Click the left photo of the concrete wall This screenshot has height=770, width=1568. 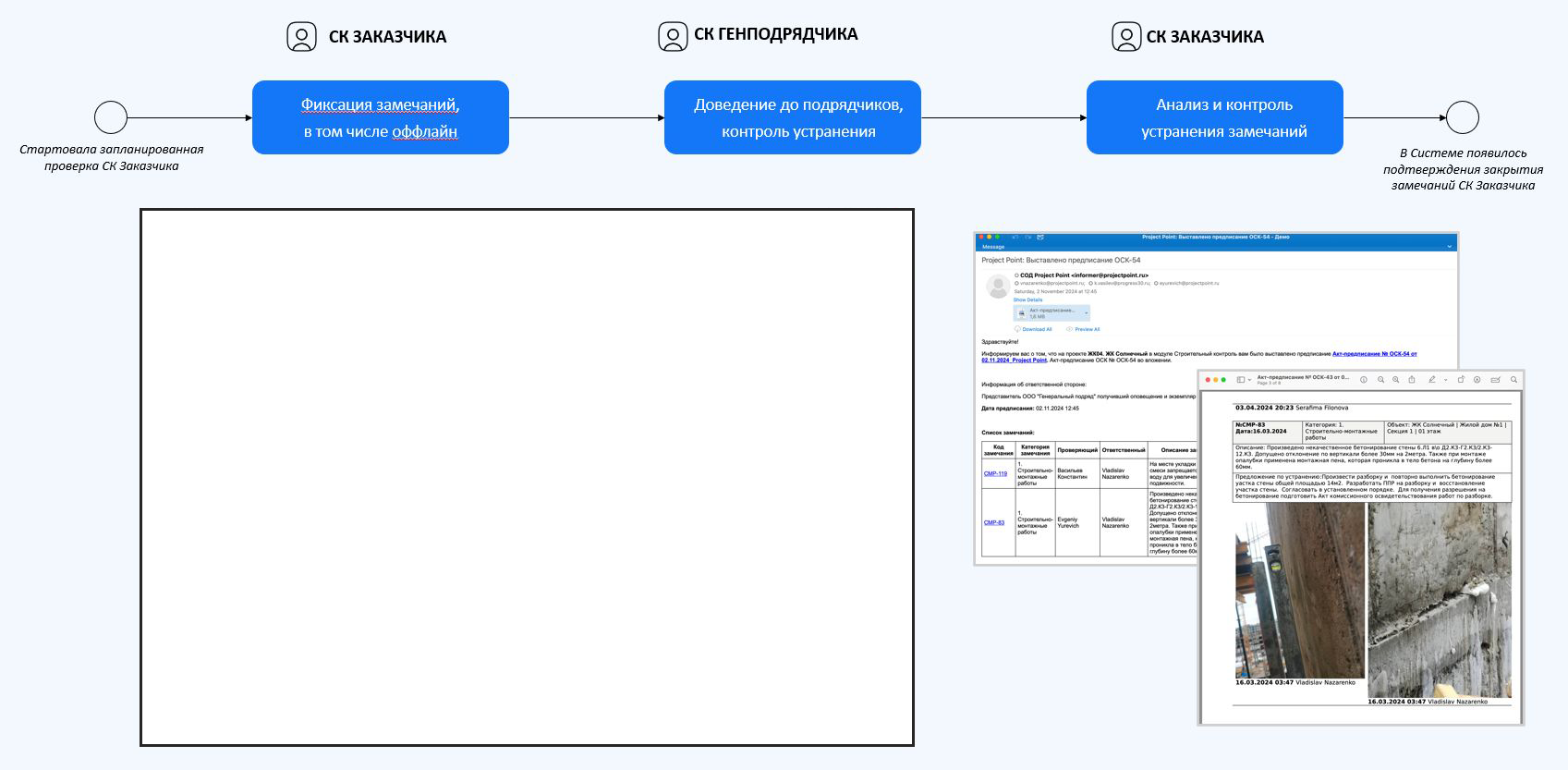(x=1299, y=591)
